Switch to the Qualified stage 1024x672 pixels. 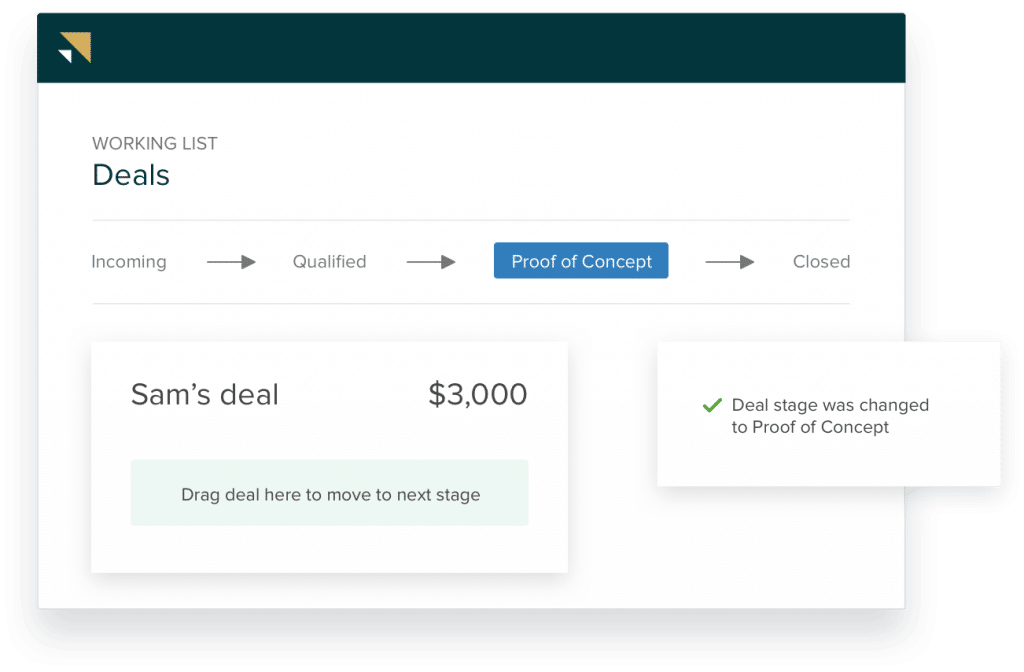tap(329, 262)
